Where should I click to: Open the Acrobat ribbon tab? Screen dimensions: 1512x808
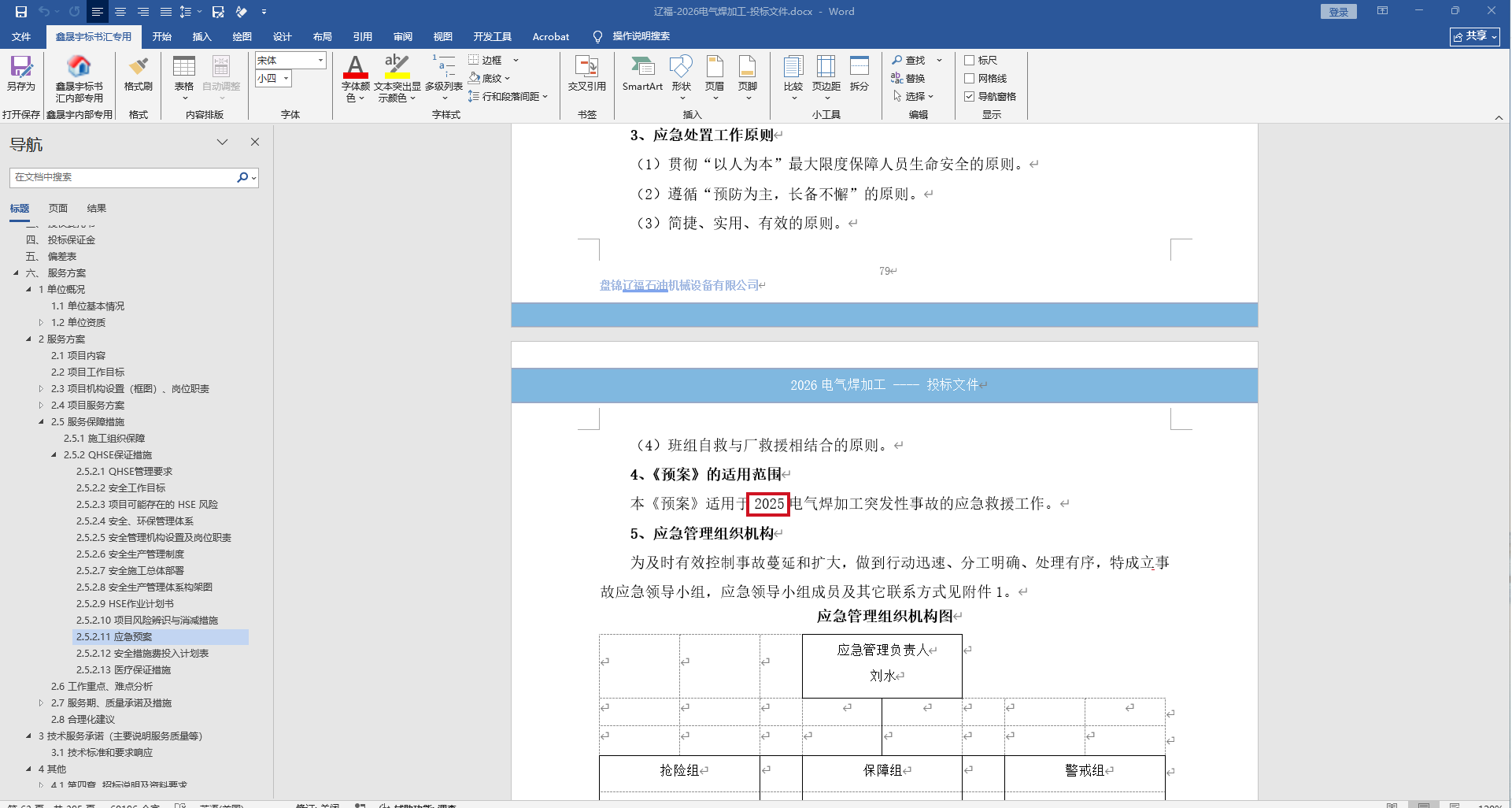(x=551, y=37)
